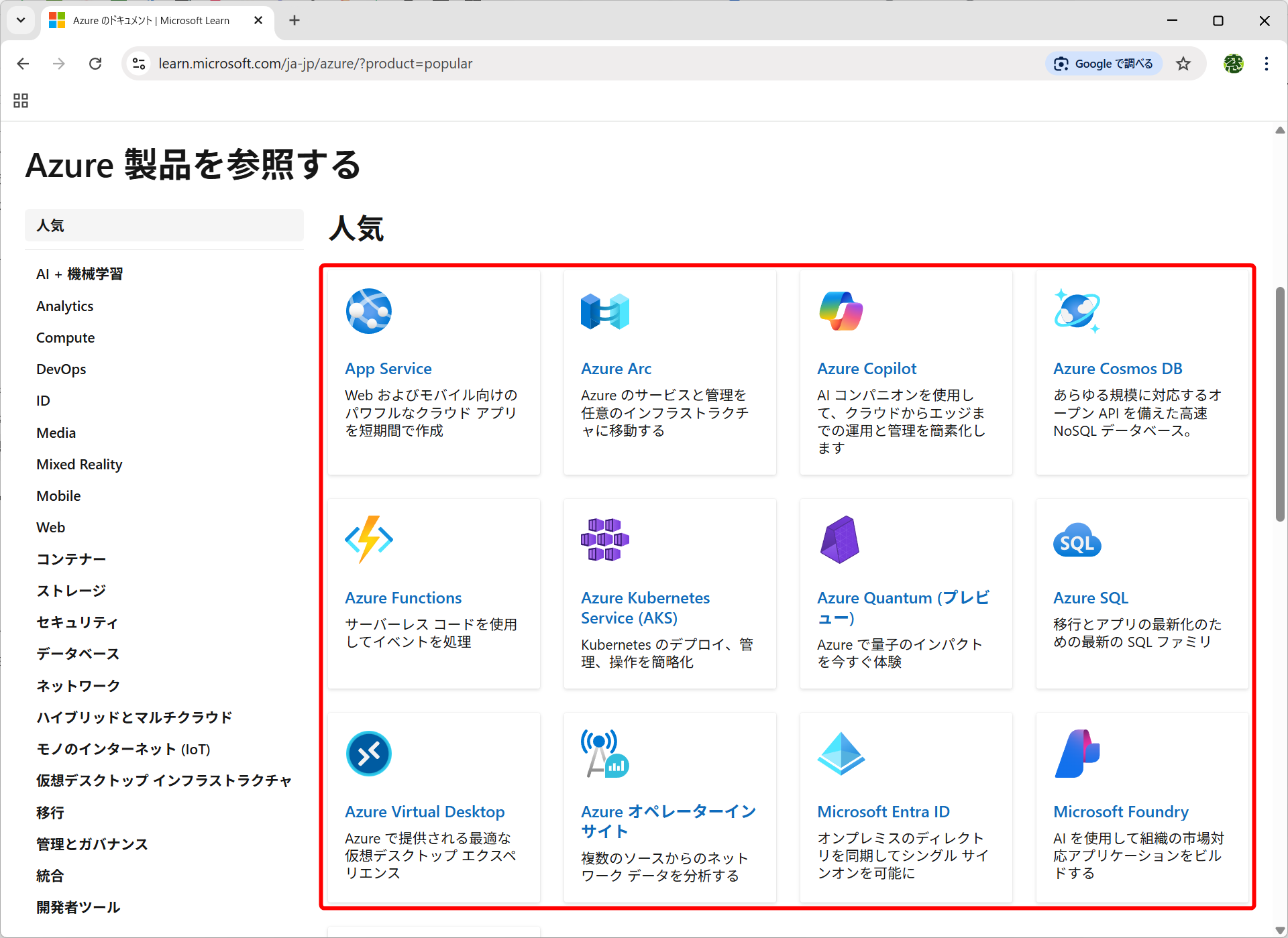Click the Azure Cosmos DB planet icon
Viewport: 1288px width, 938px height.
point(1077,310)
